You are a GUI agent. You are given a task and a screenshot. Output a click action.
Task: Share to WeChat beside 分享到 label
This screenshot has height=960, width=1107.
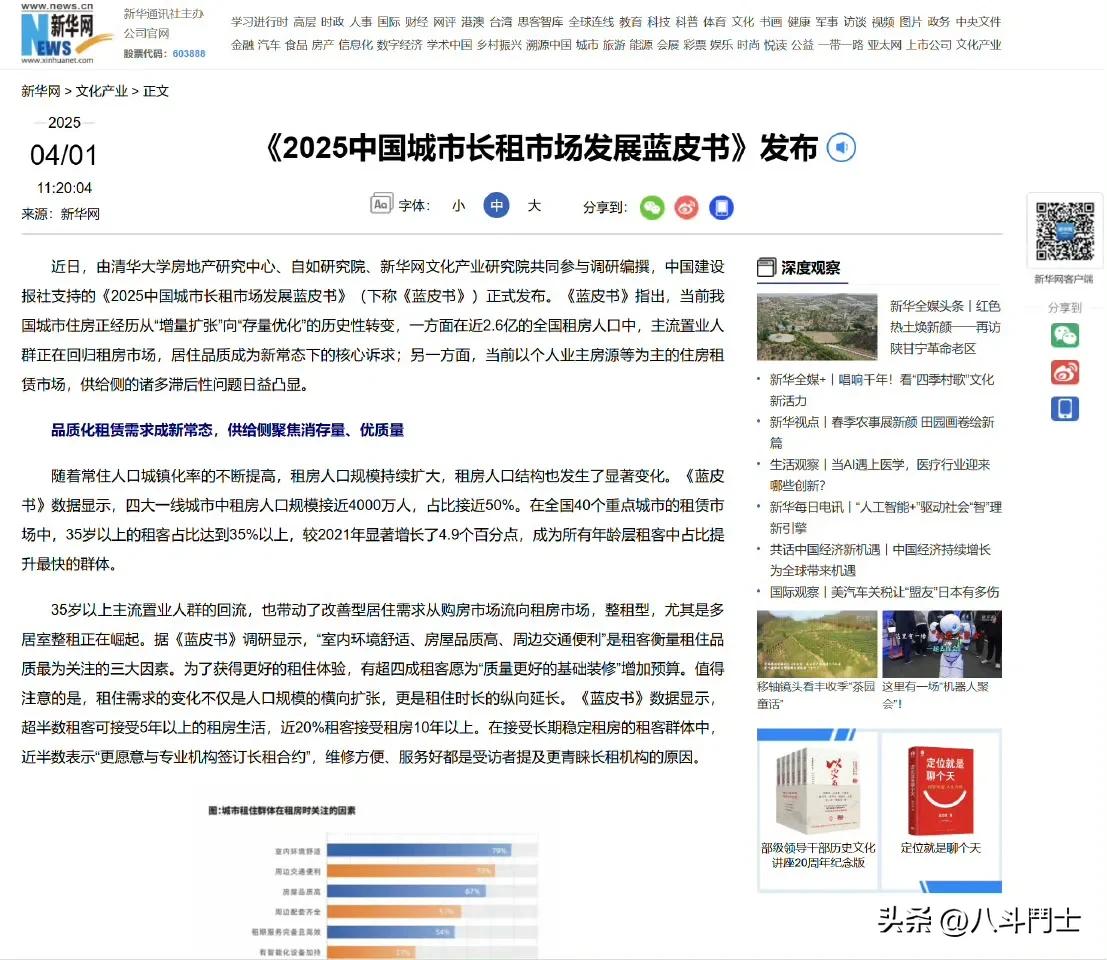click(652, 207)
